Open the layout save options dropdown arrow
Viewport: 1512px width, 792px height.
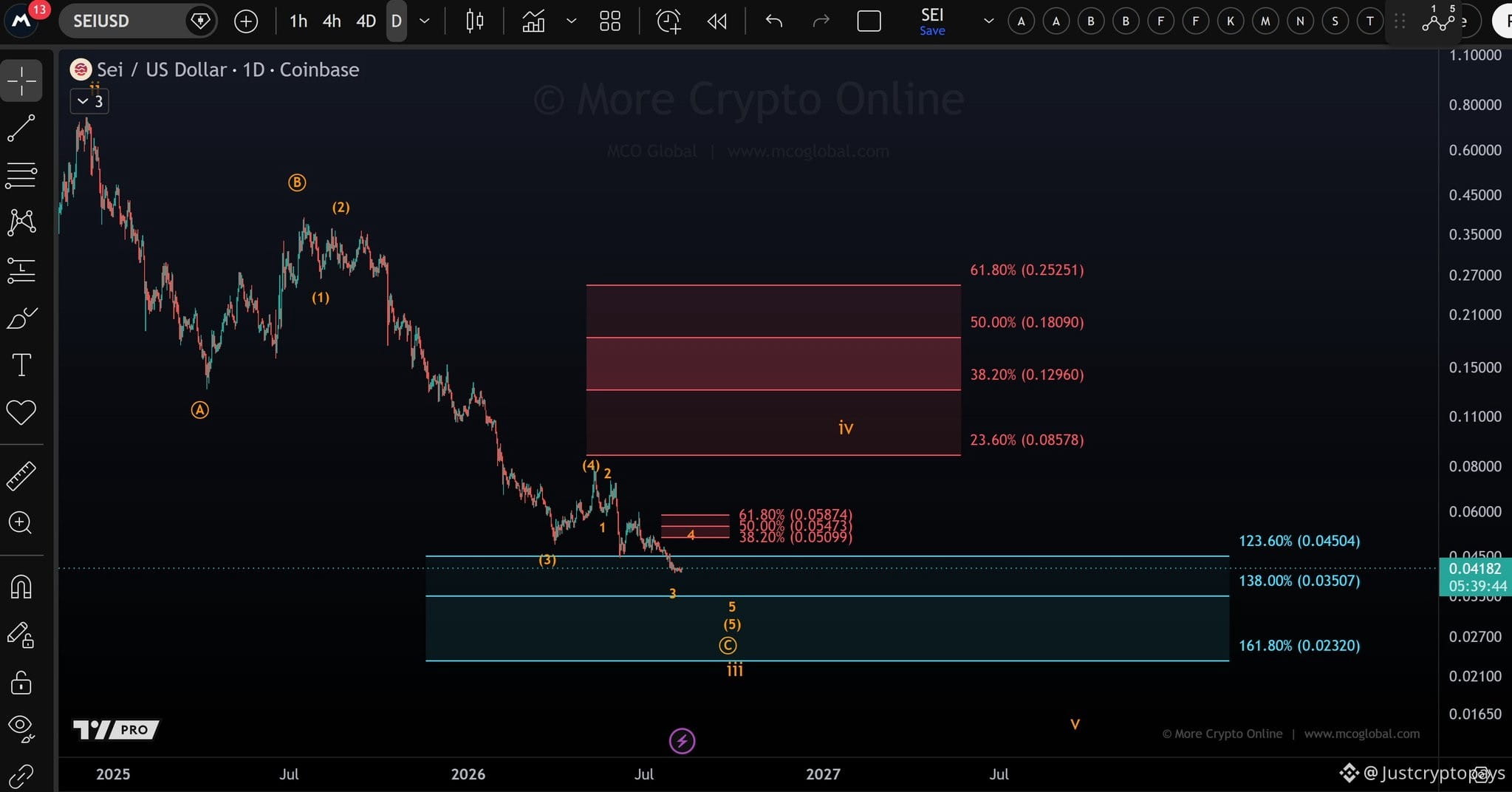click(x=988, y=21)
